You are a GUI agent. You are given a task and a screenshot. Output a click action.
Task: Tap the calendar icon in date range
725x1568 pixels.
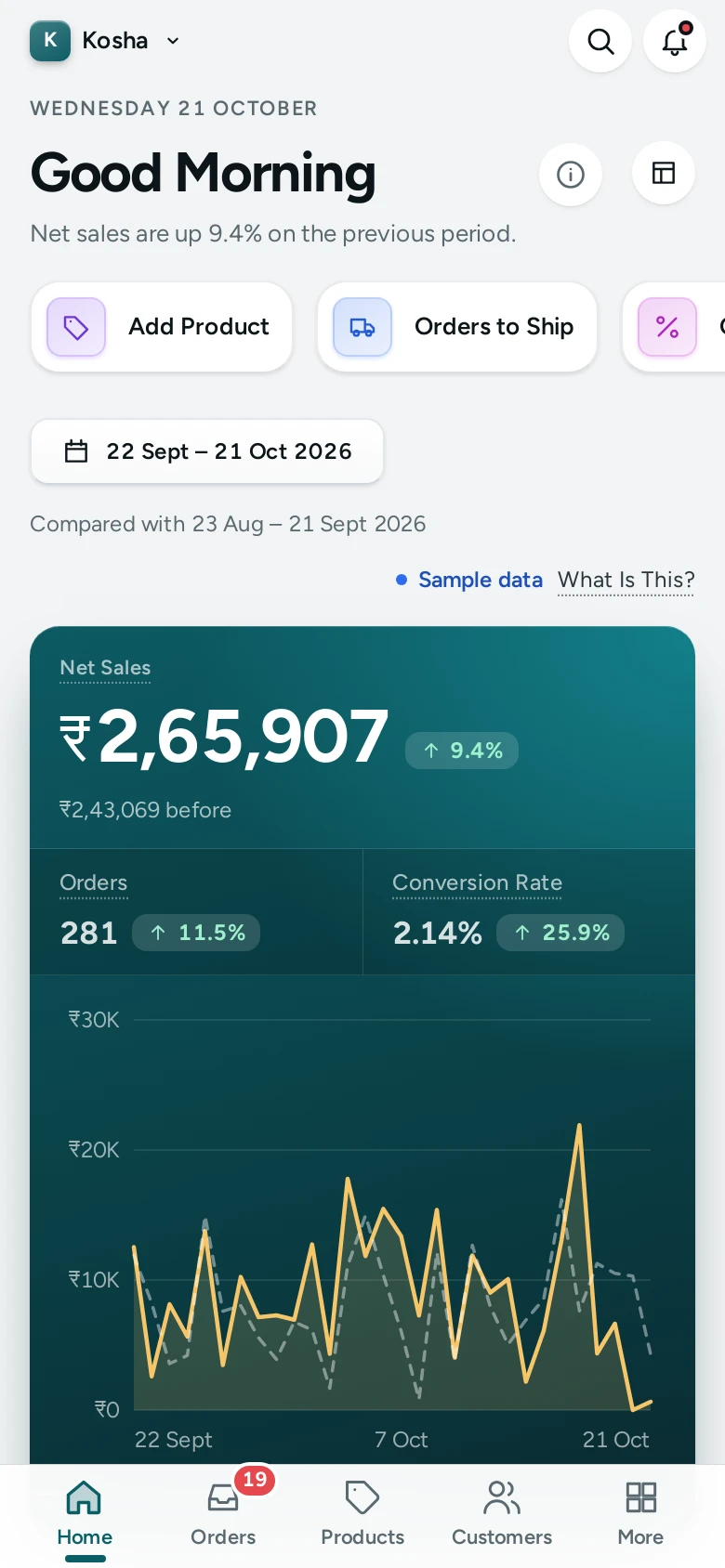[76, 451]
